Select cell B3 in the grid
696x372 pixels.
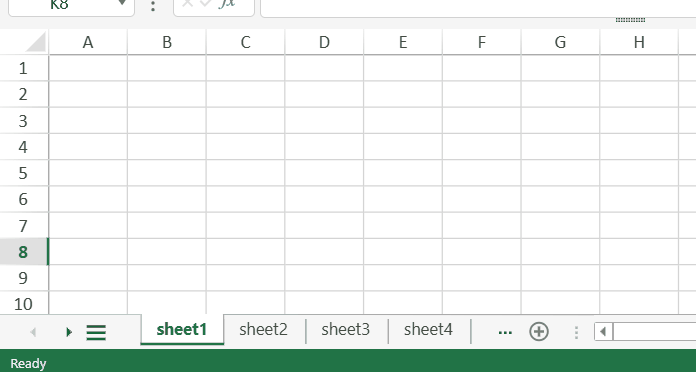[x=167, y=121]
